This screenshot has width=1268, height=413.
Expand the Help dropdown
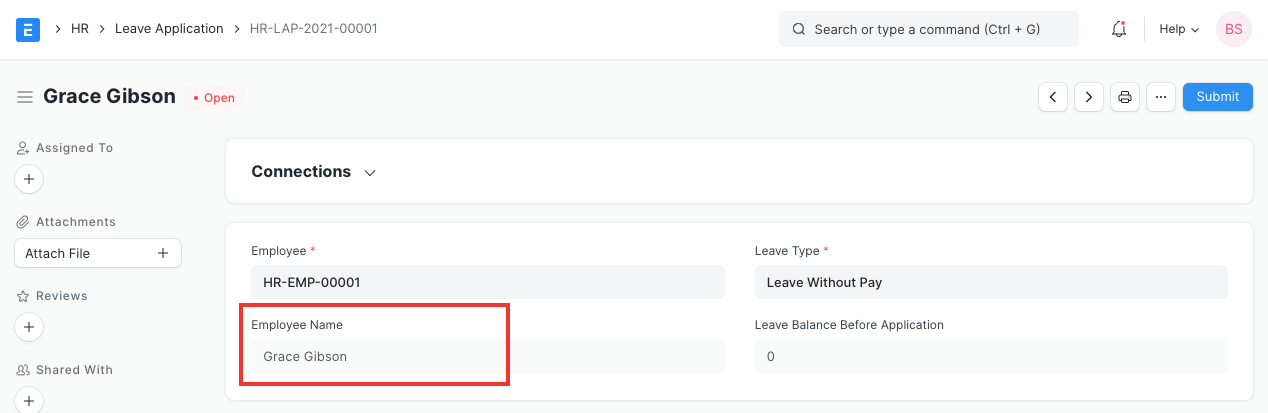coord(1179,29)
